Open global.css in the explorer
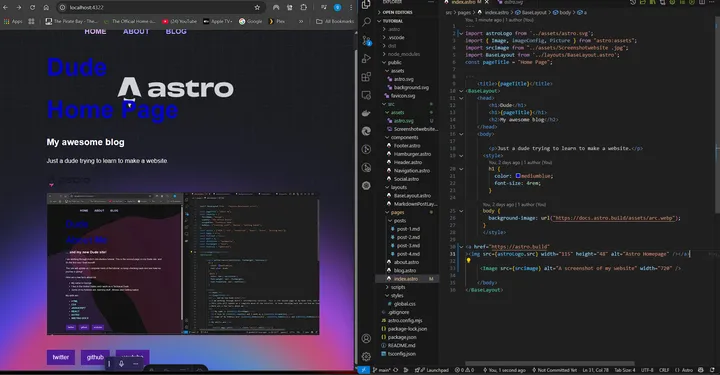Image resolution: width=720 pixels, height=375 pixels. [x=405, y=303]
